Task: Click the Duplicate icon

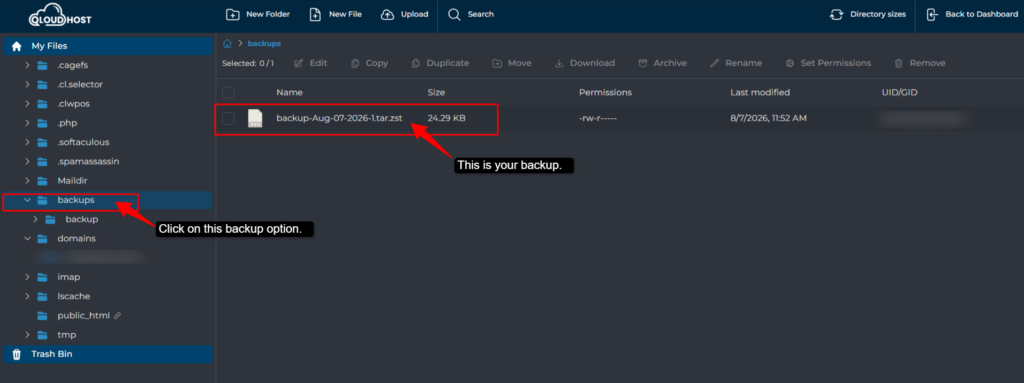Action: 415,63
